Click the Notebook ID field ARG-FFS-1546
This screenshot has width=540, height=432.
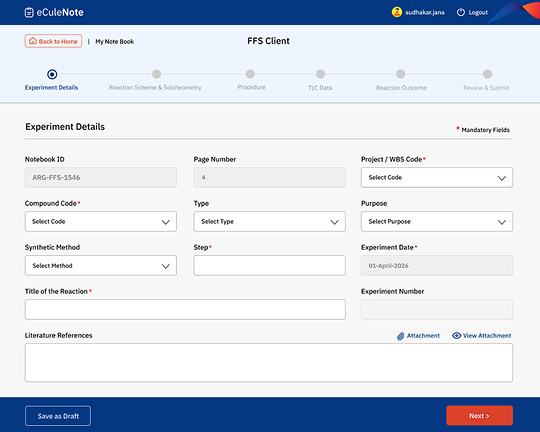click(101, 177)
